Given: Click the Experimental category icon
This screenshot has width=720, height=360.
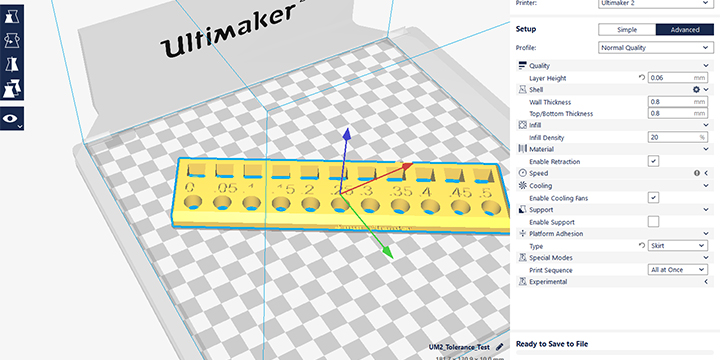Looking at the screenshot, I should (522, 281).
